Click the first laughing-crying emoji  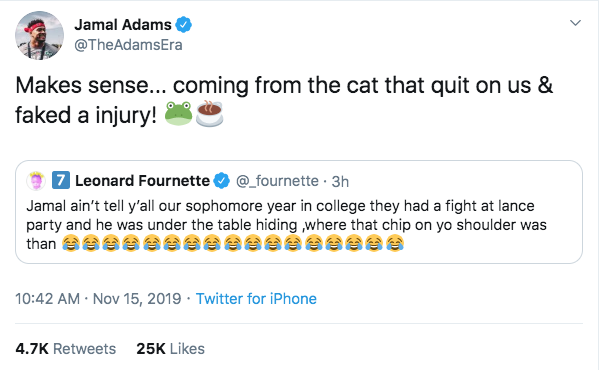click(71, 243)
